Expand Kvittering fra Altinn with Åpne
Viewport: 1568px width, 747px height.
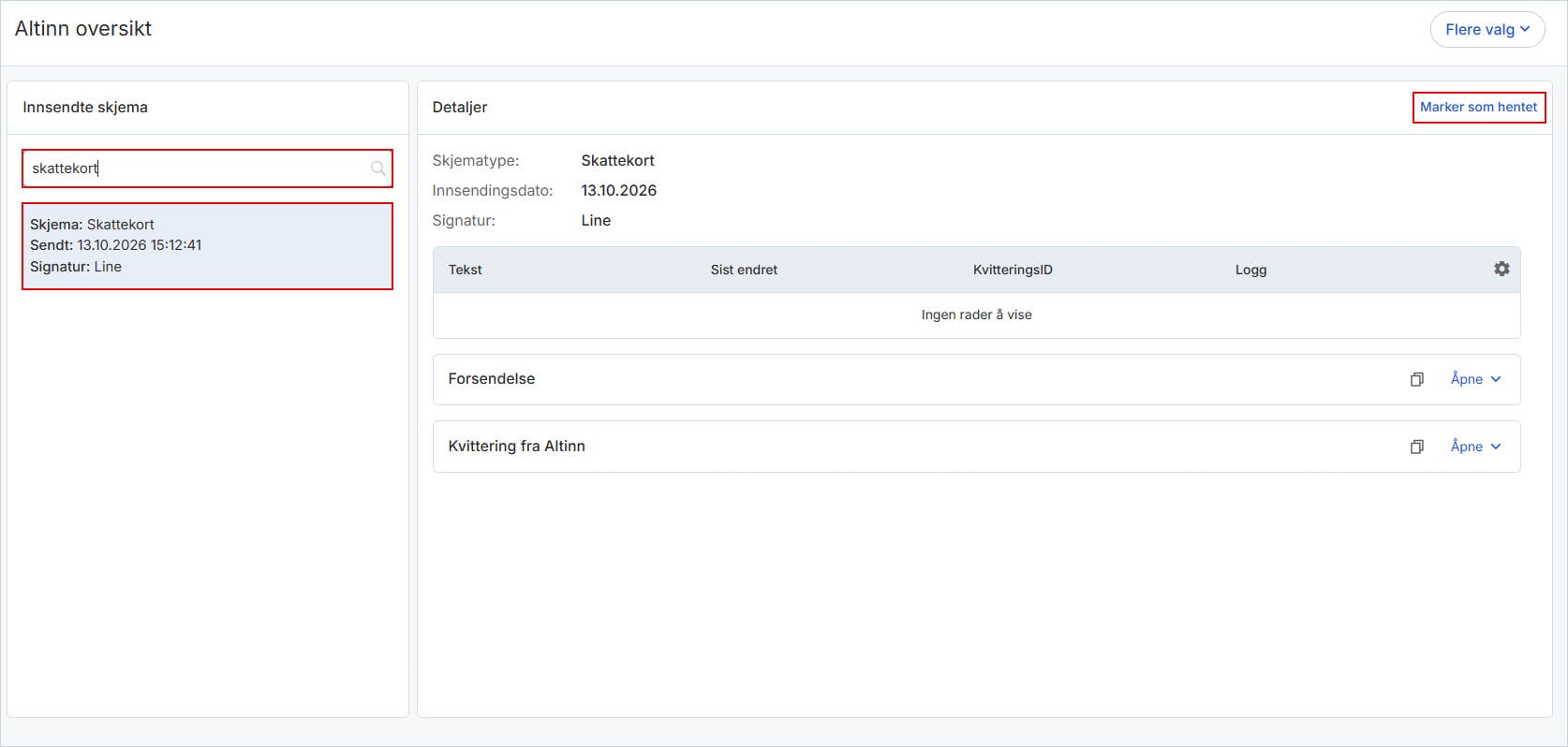click(1475, 447)
